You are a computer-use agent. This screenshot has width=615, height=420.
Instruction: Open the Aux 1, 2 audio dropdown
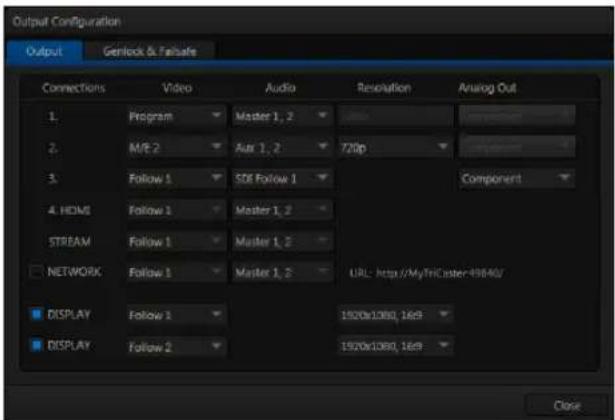282,147
